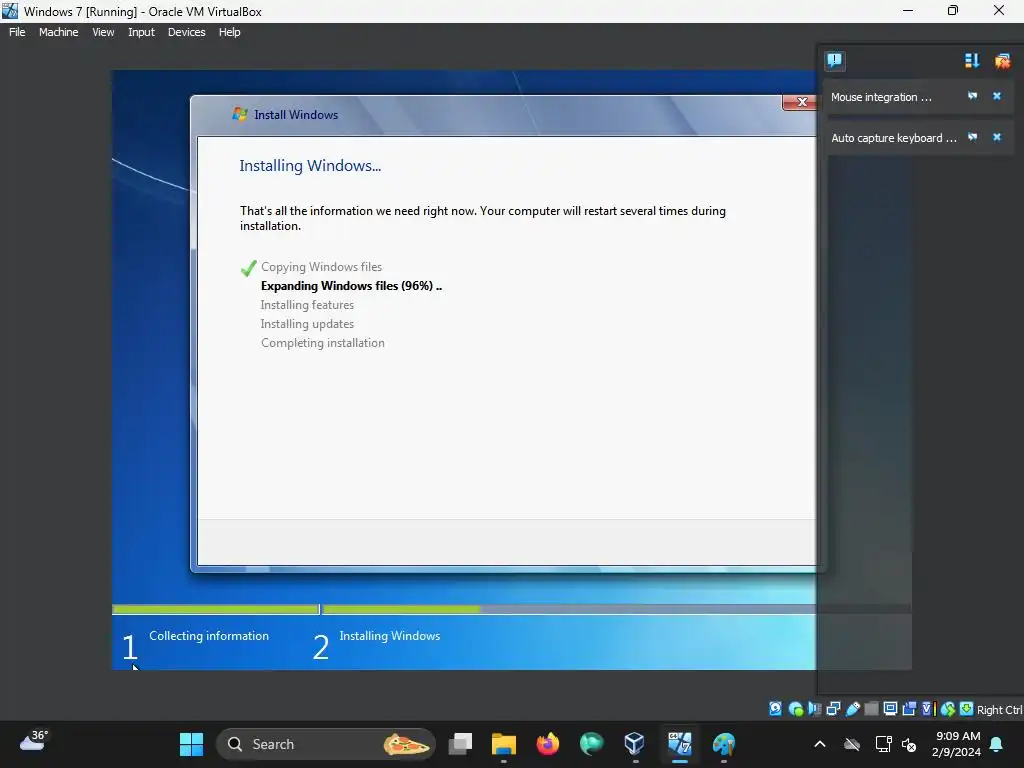Open the Input menu
The width and height of the screenshot is (1024, 768).
point(141,32)
